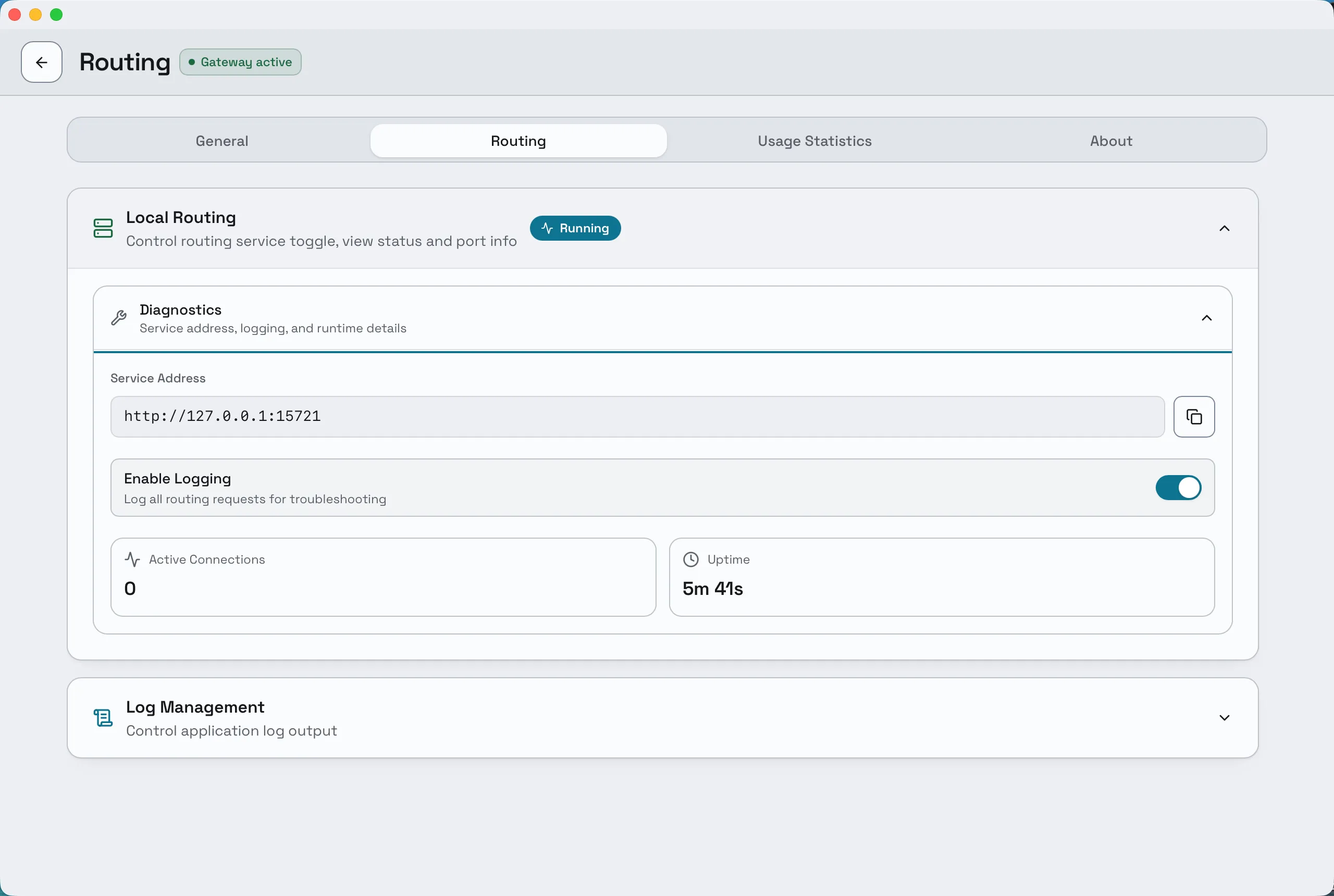Image resolution: width=1334 pixels, height=896 pixels.
Task: Open the Usage Statistics tab
Action: point(814,141)
